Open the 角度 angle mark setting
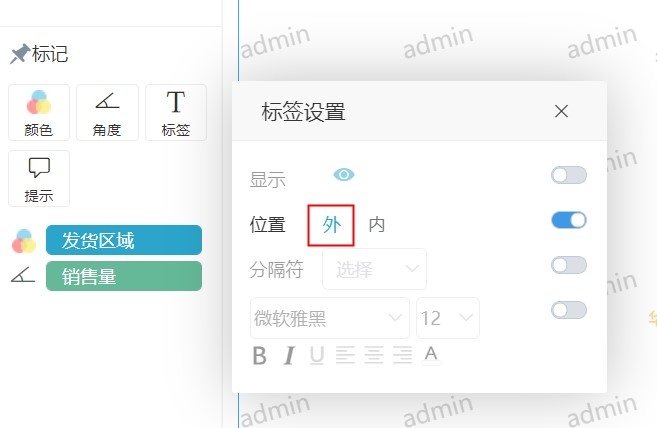657x428 pixels. pyautogui.click(x=107, y=112)
